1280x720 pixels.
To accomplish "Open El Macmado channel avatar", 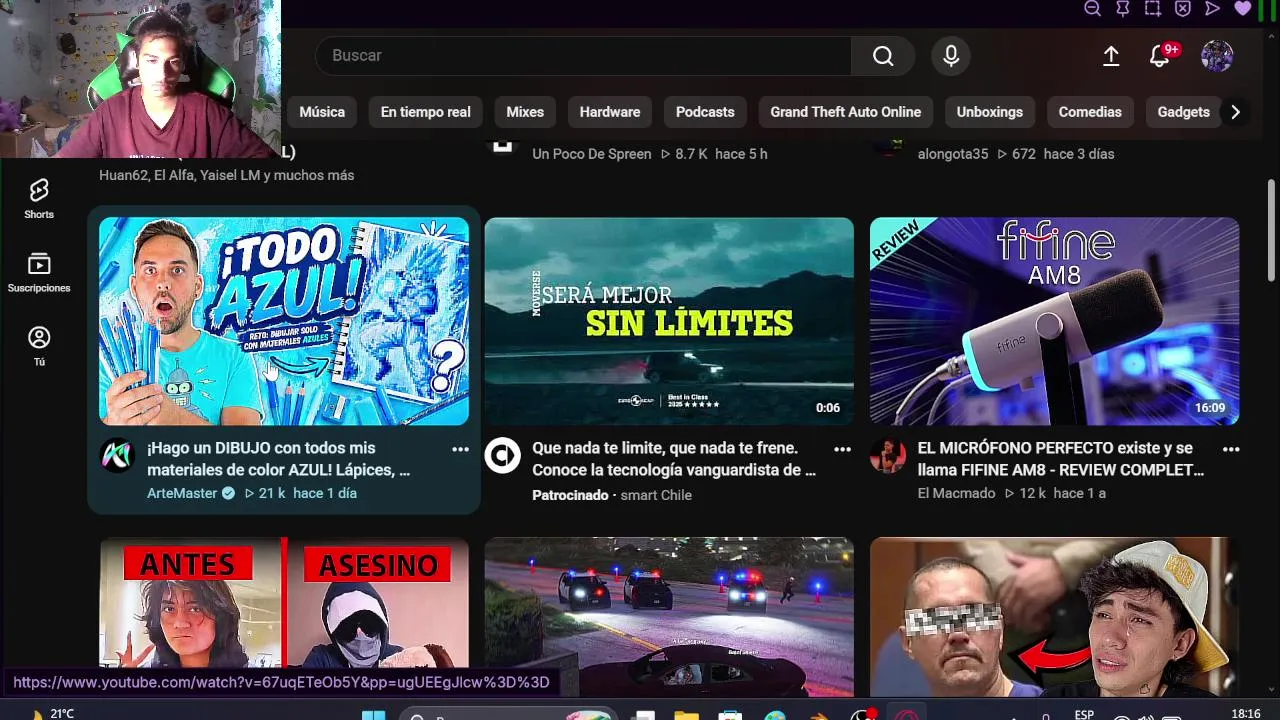I will tap(888, 456).
